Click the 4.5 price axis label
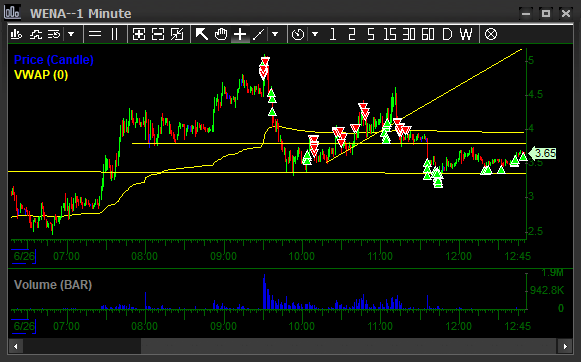The width and height of the screenshot is (581, 362). point(535,94)
